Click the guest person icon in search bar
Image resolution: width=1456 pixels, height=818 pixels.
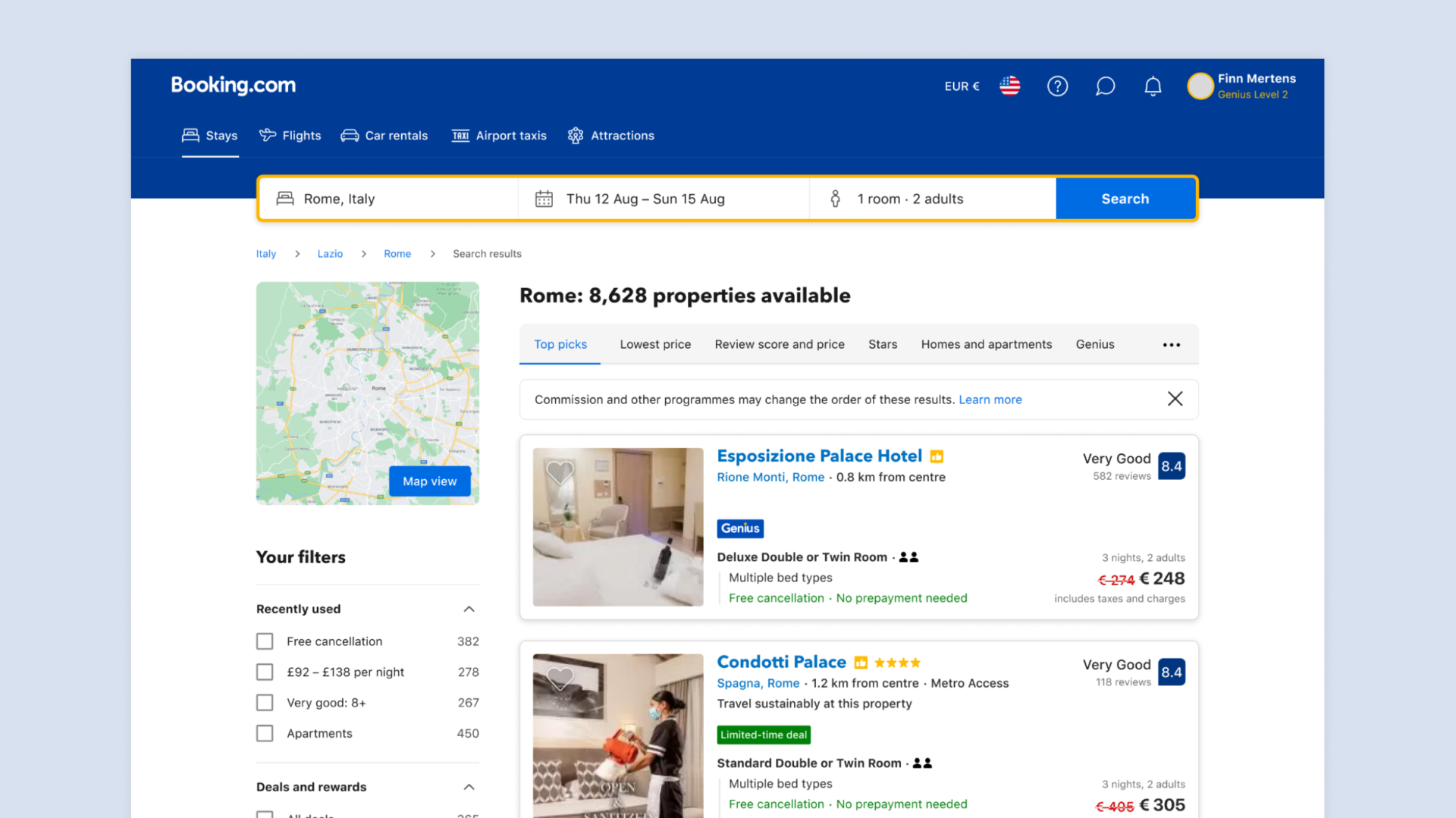click(x=835, y=199)
